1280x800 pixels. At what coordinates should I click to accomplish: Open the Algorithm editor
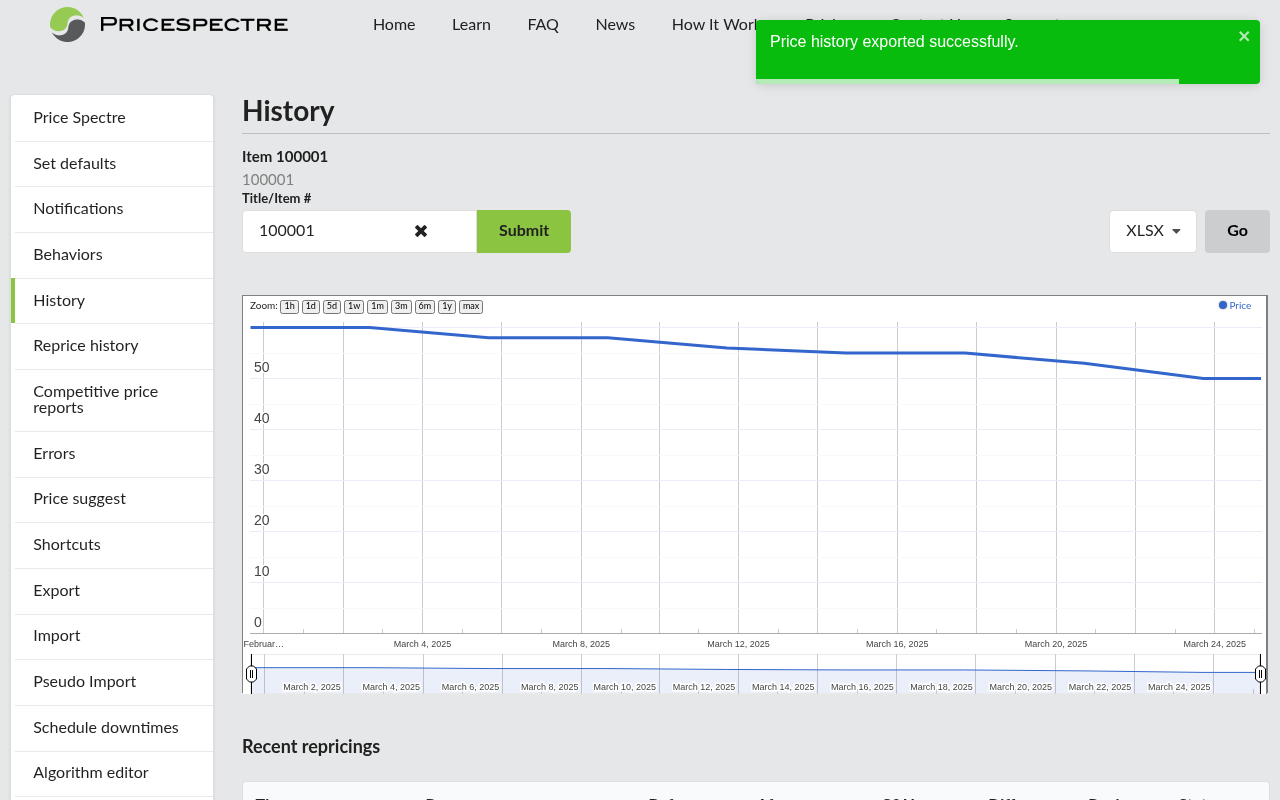[91, 773]
